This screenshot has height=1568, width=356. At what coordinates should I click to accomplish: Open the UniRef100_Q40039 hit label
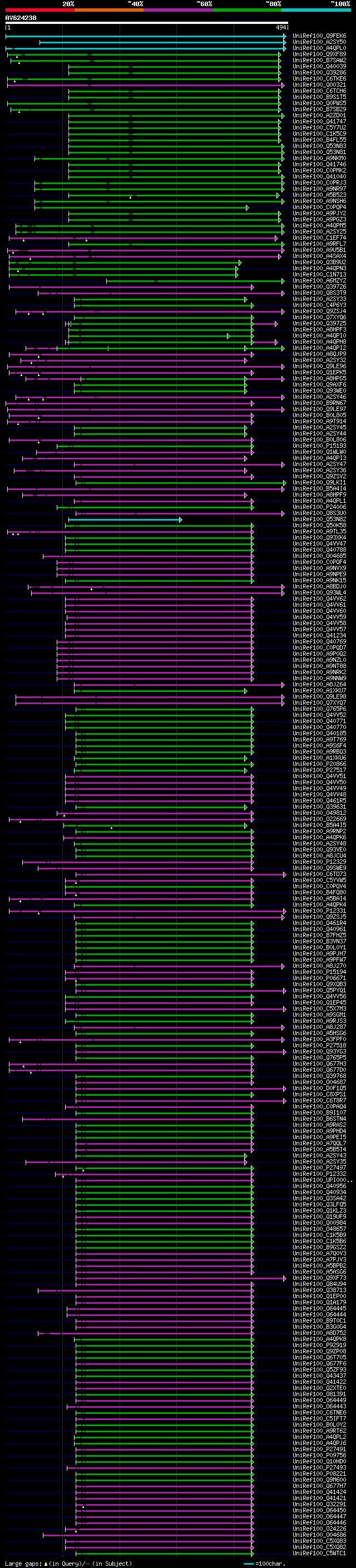[x=319, y=66]
